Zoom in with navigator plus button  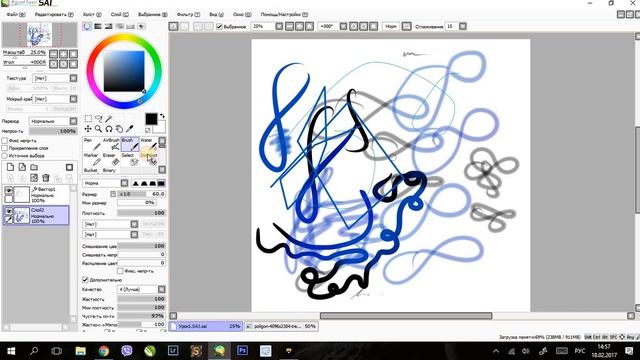63,53
